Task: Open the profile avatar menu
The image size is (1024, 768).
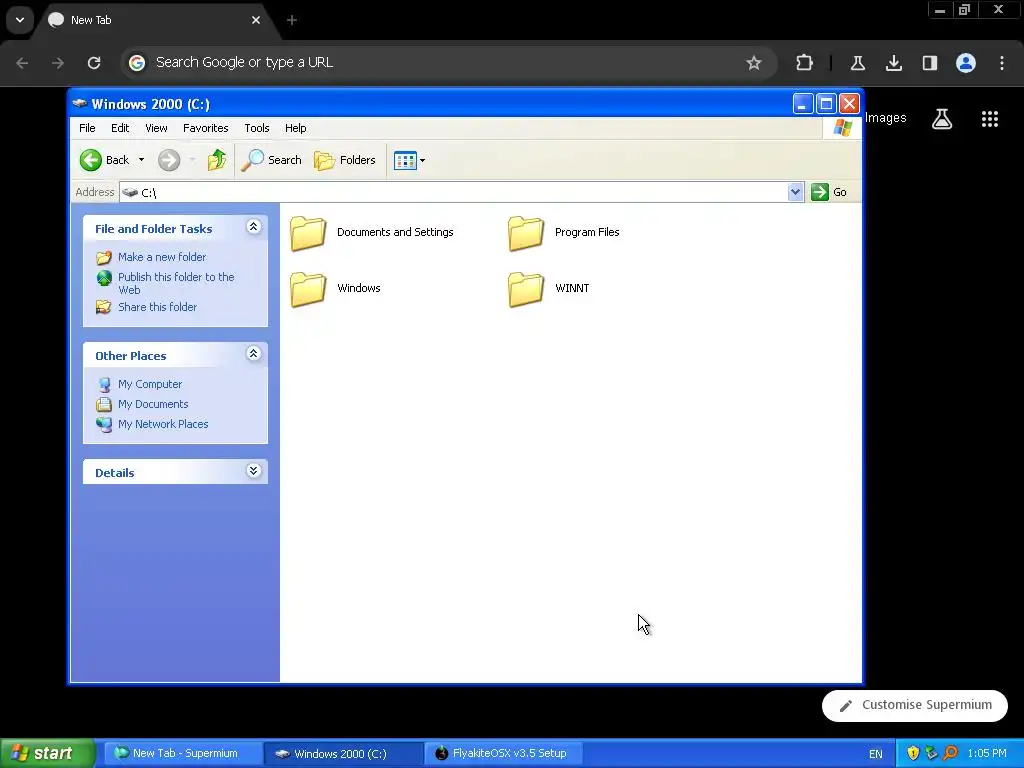Action: pos(966,63)
